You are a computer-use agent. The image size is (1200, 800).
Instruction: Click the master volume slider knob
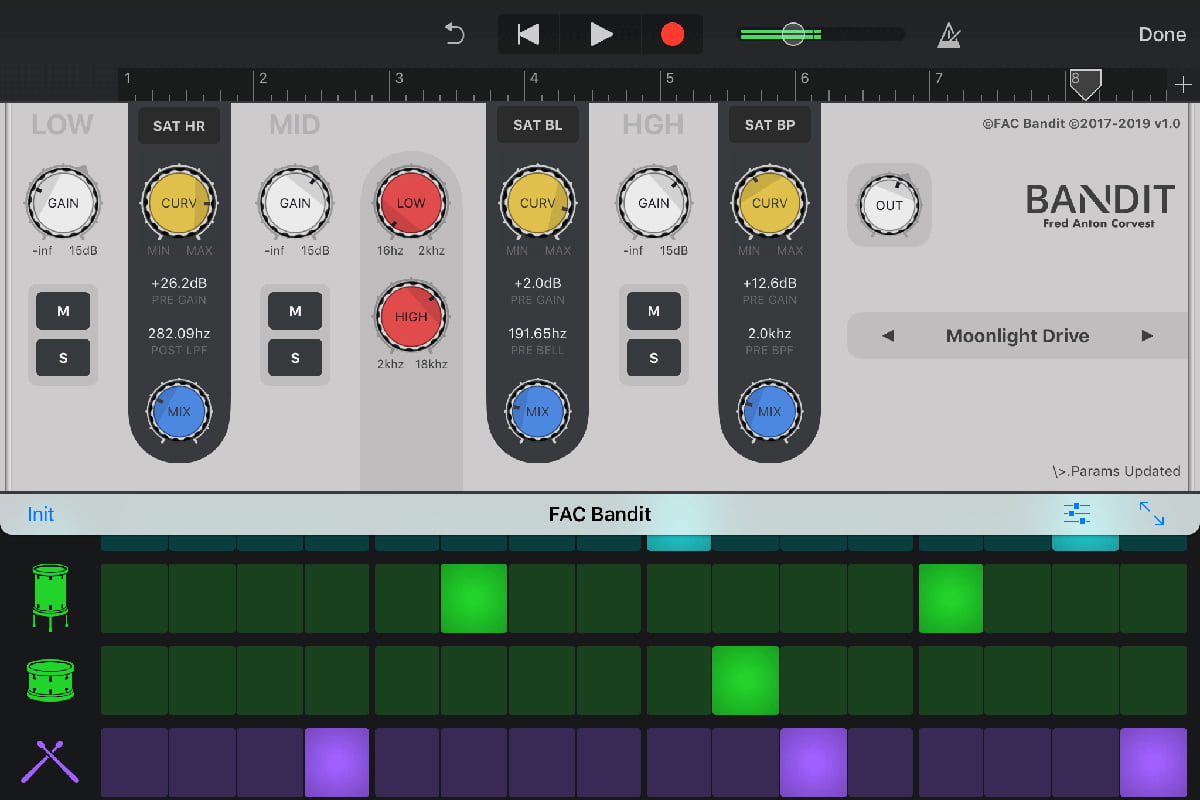point(793,34)
